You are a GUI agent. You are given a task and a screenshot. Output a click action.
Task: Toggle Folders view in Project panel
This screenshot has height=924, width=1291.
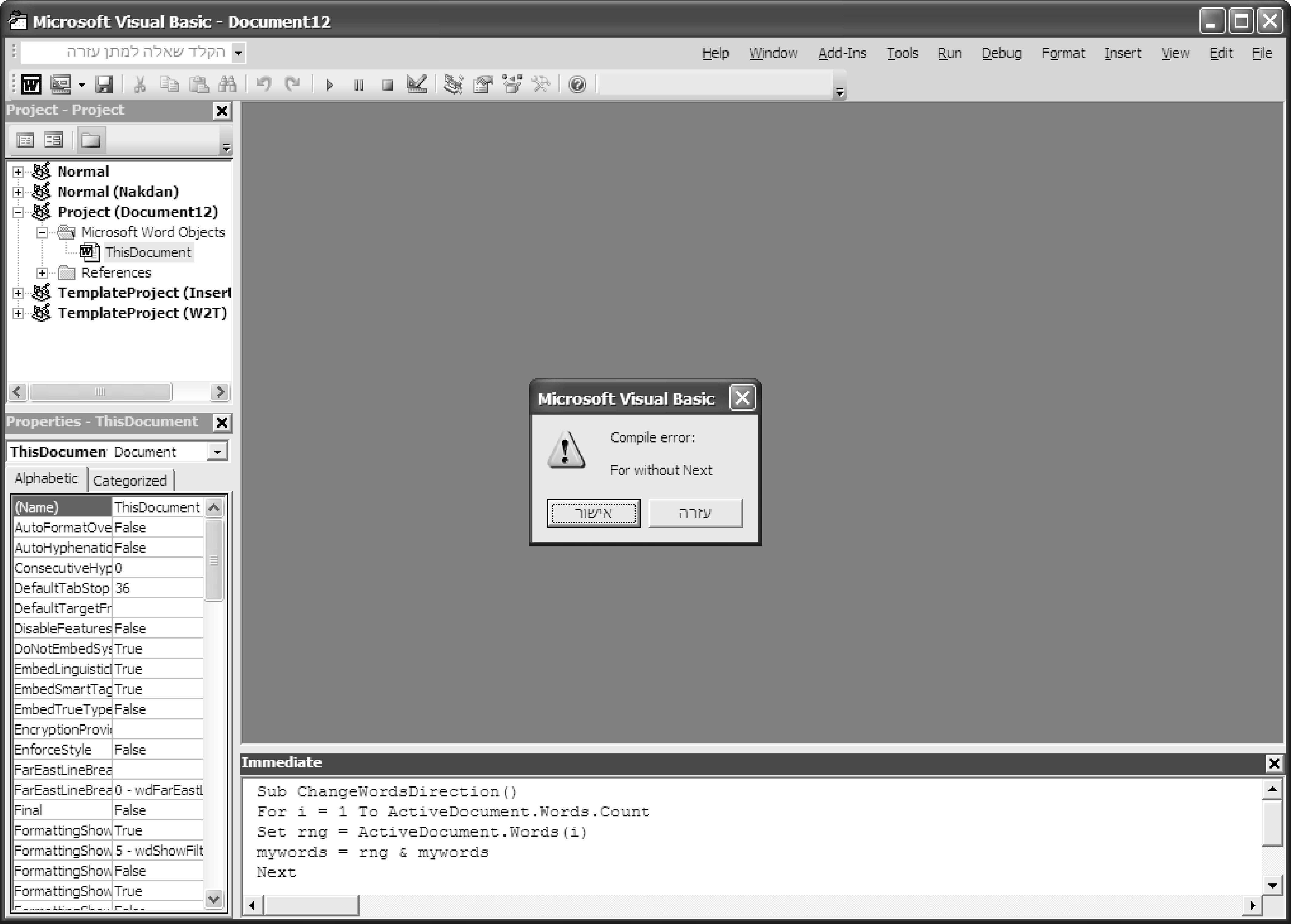(x=91, y=140)
